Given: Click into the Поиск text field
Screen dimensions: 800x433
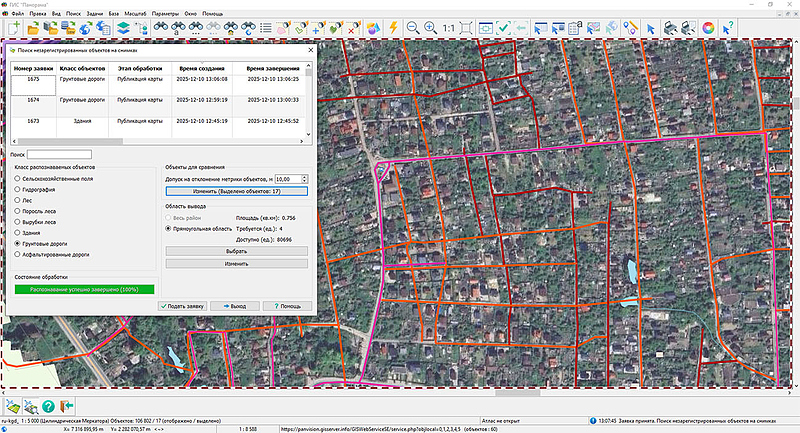Looking at the screenshot, I should (x=58, y=154).
